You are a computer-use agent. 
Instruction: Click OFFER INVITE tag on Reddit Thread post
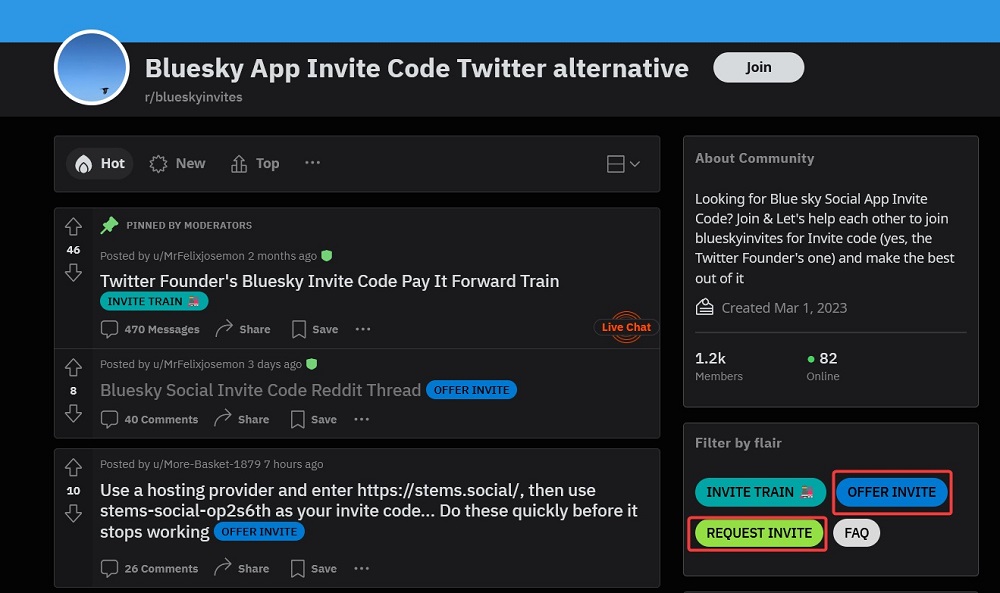[x=471, y=390]
